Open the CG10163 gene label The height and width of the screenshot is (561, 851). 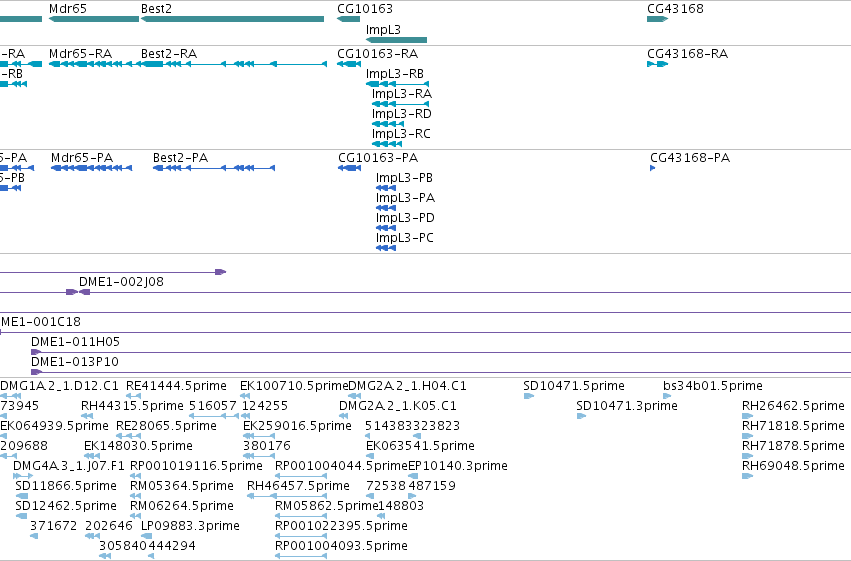pos(365,9)
